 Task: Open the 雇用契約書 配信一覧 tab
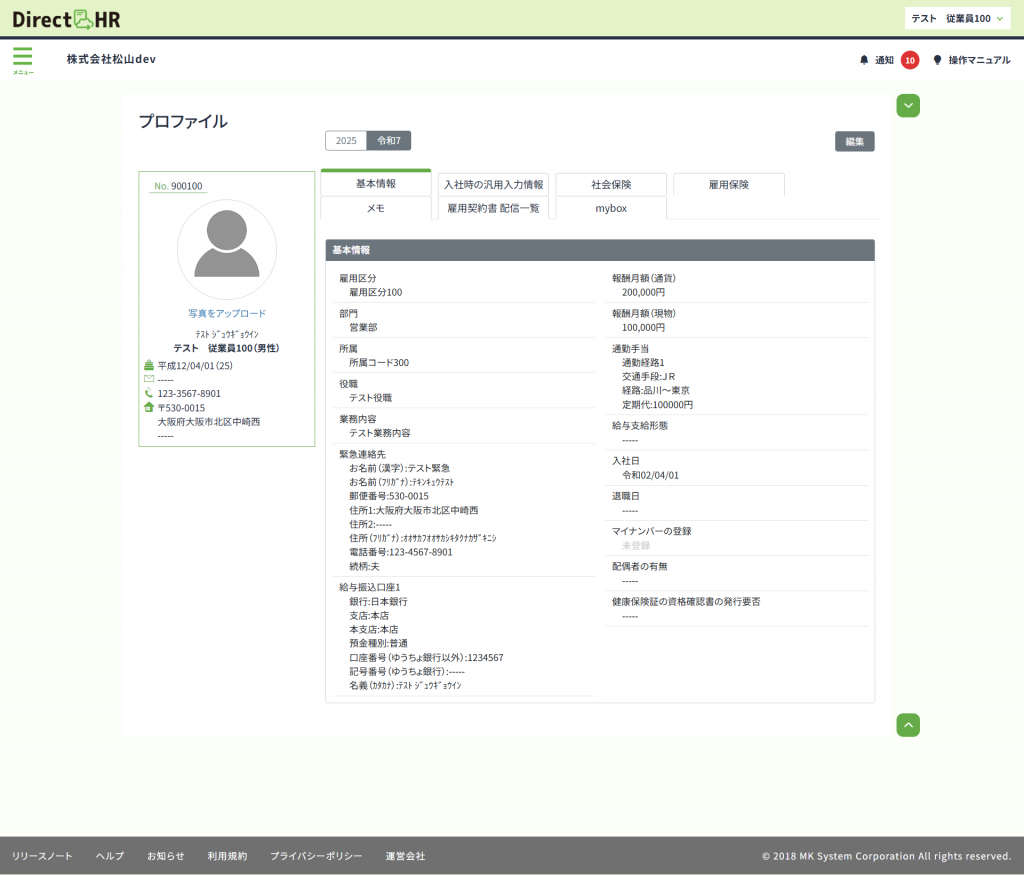click(x=493, y=208)
